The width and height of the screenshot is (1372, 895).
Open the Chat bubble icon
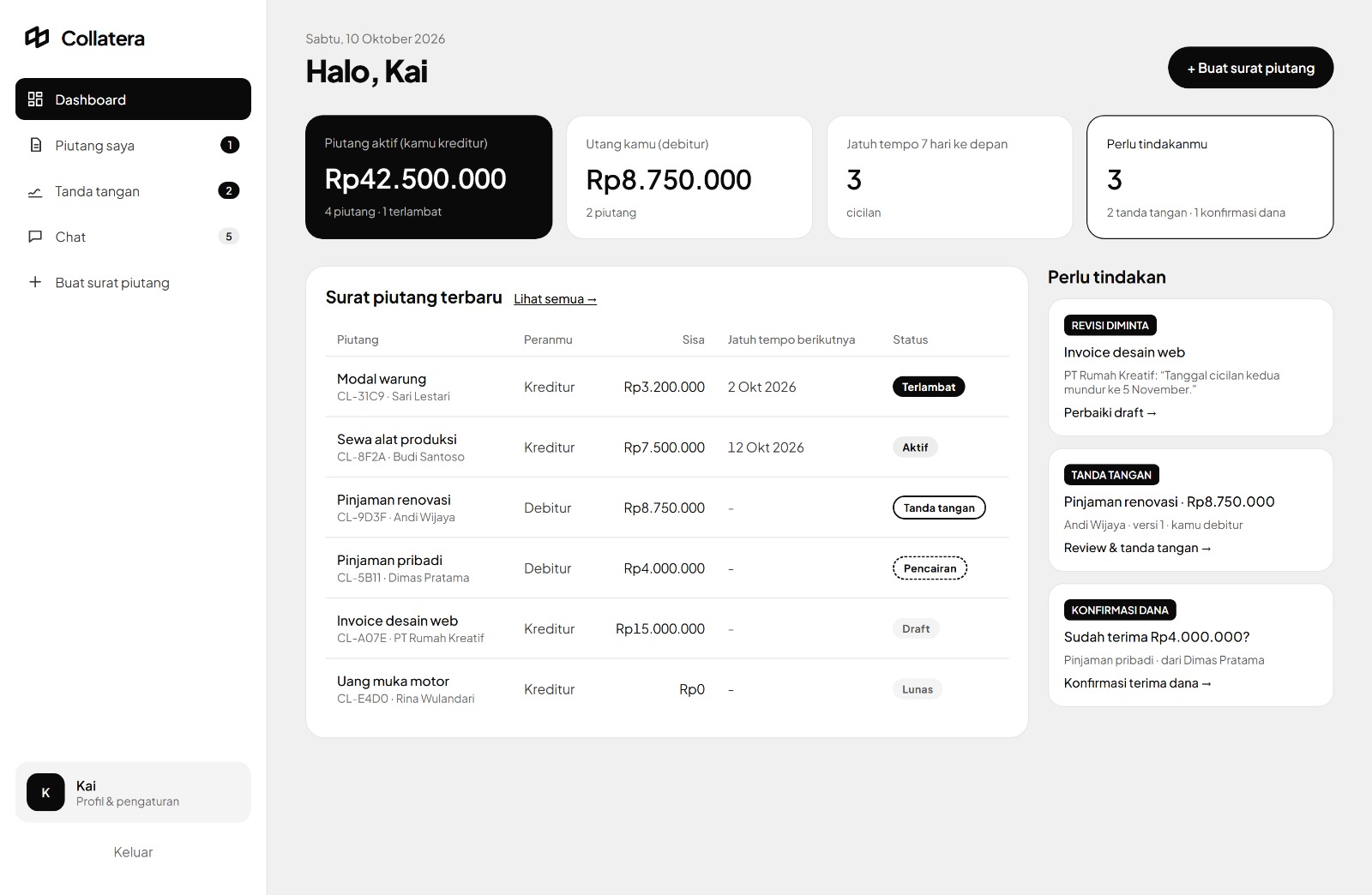[35, 237]
